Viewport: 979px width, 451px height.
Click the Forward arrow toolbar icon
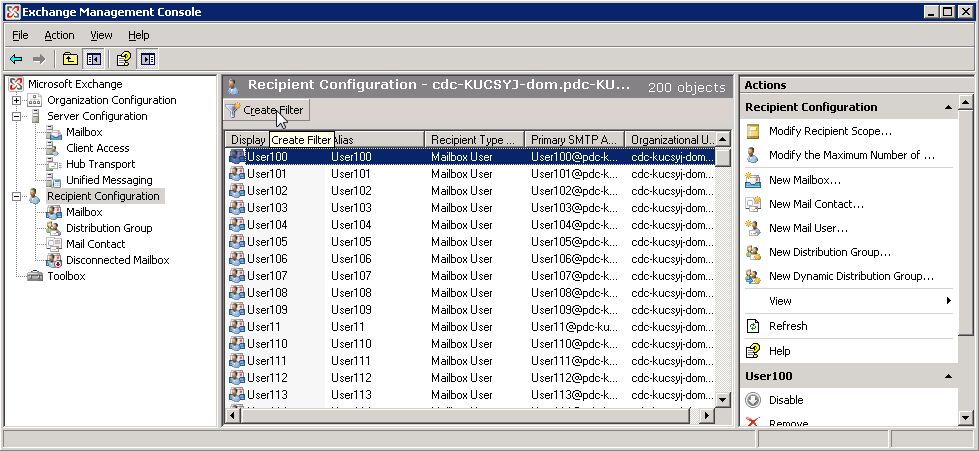[39, 59]
